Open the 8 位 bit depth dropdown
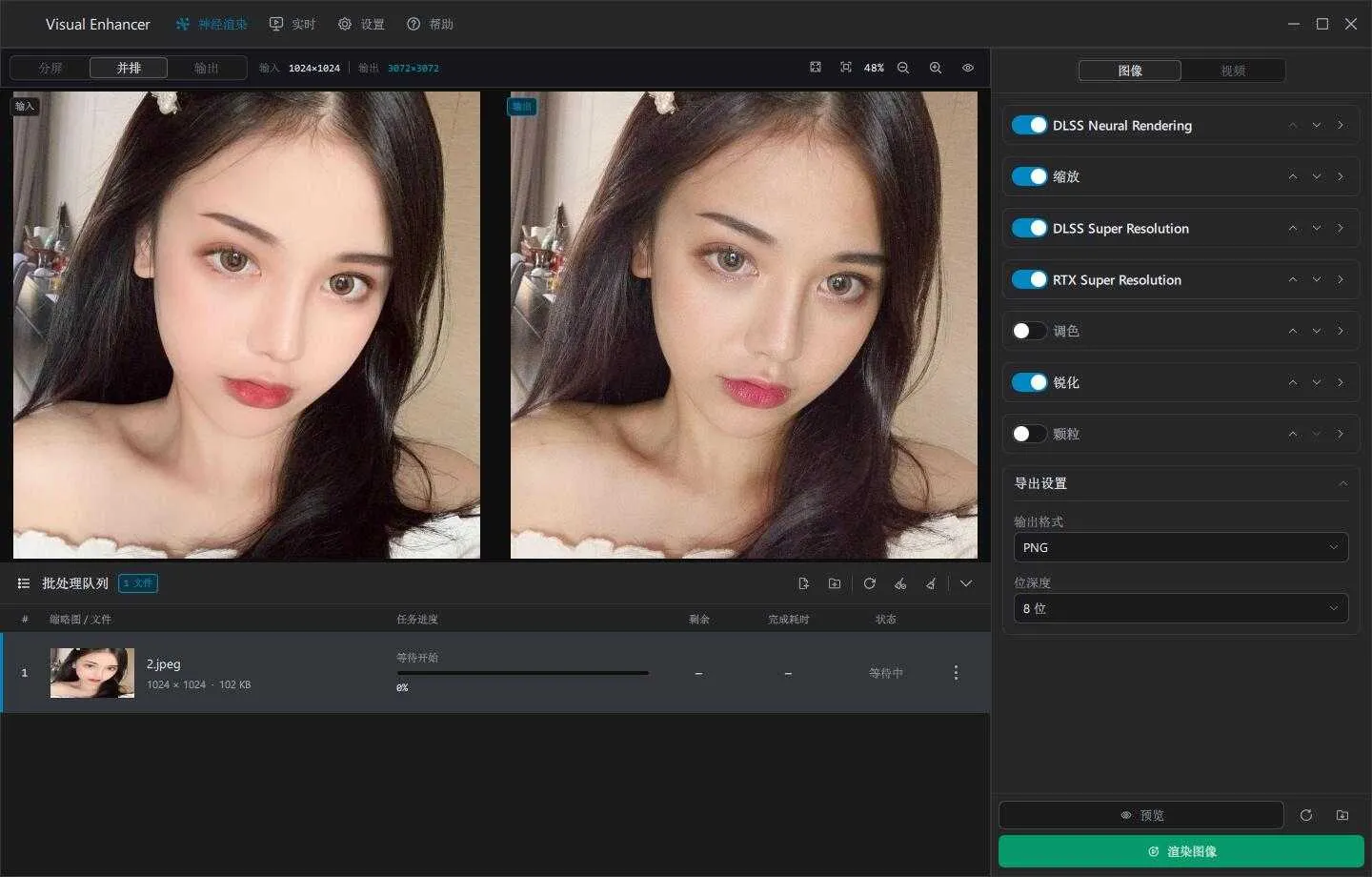 tap(1180, 608)
